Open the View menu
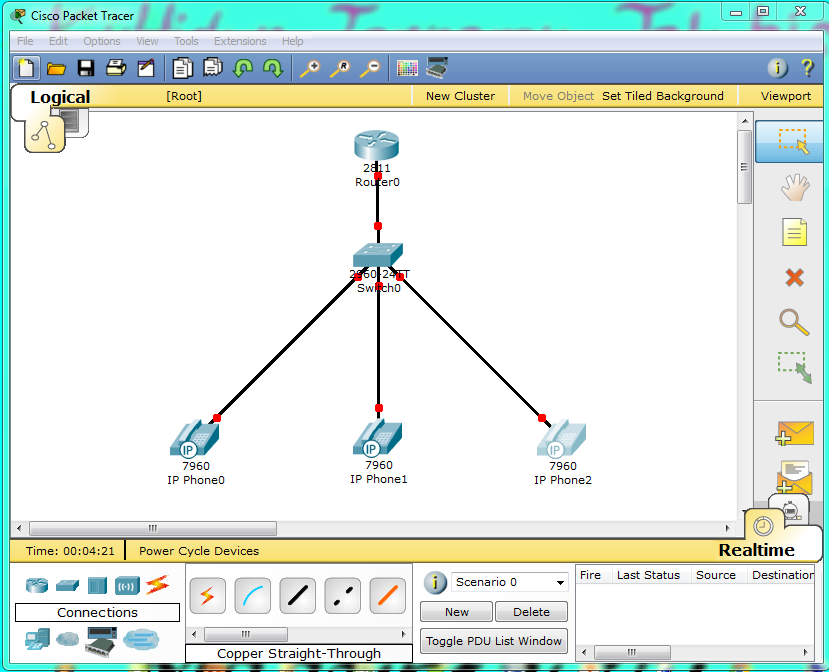The image size is (829, 672). click(147, 41)
